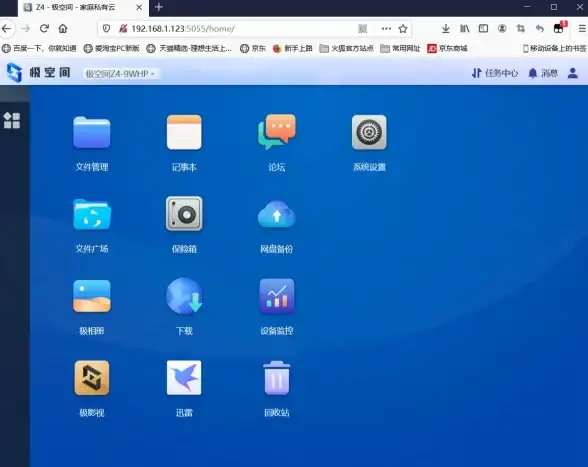The image size is (588, 467).
Task: Bookmark this page with the star icon
Action: click(403, 29)
